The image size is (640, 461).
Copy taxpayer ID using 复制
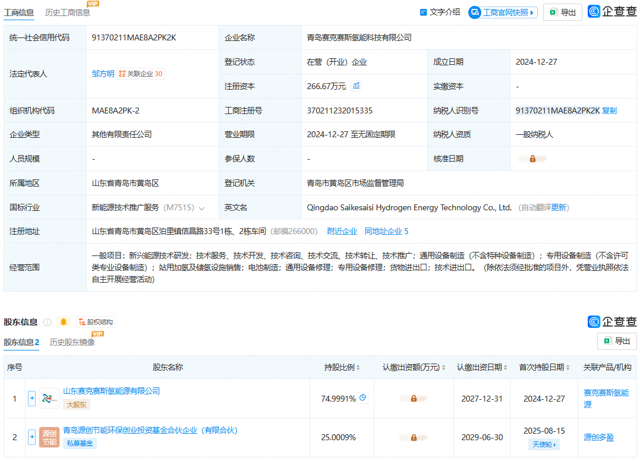coord(610,110)
